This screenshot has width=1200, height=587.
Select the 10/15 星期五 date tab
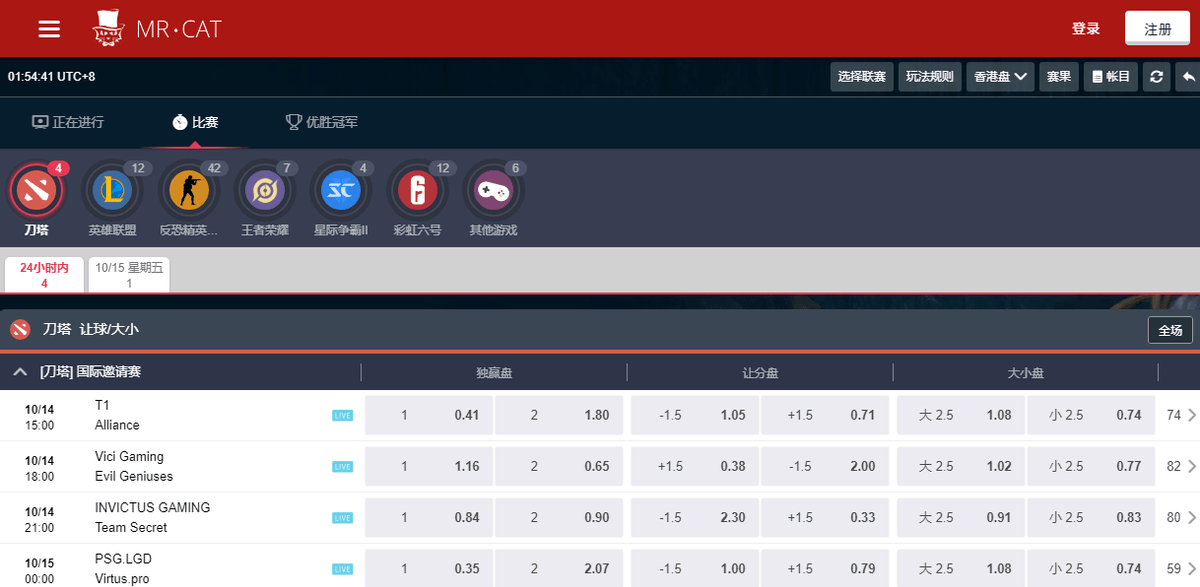point(129,275)
